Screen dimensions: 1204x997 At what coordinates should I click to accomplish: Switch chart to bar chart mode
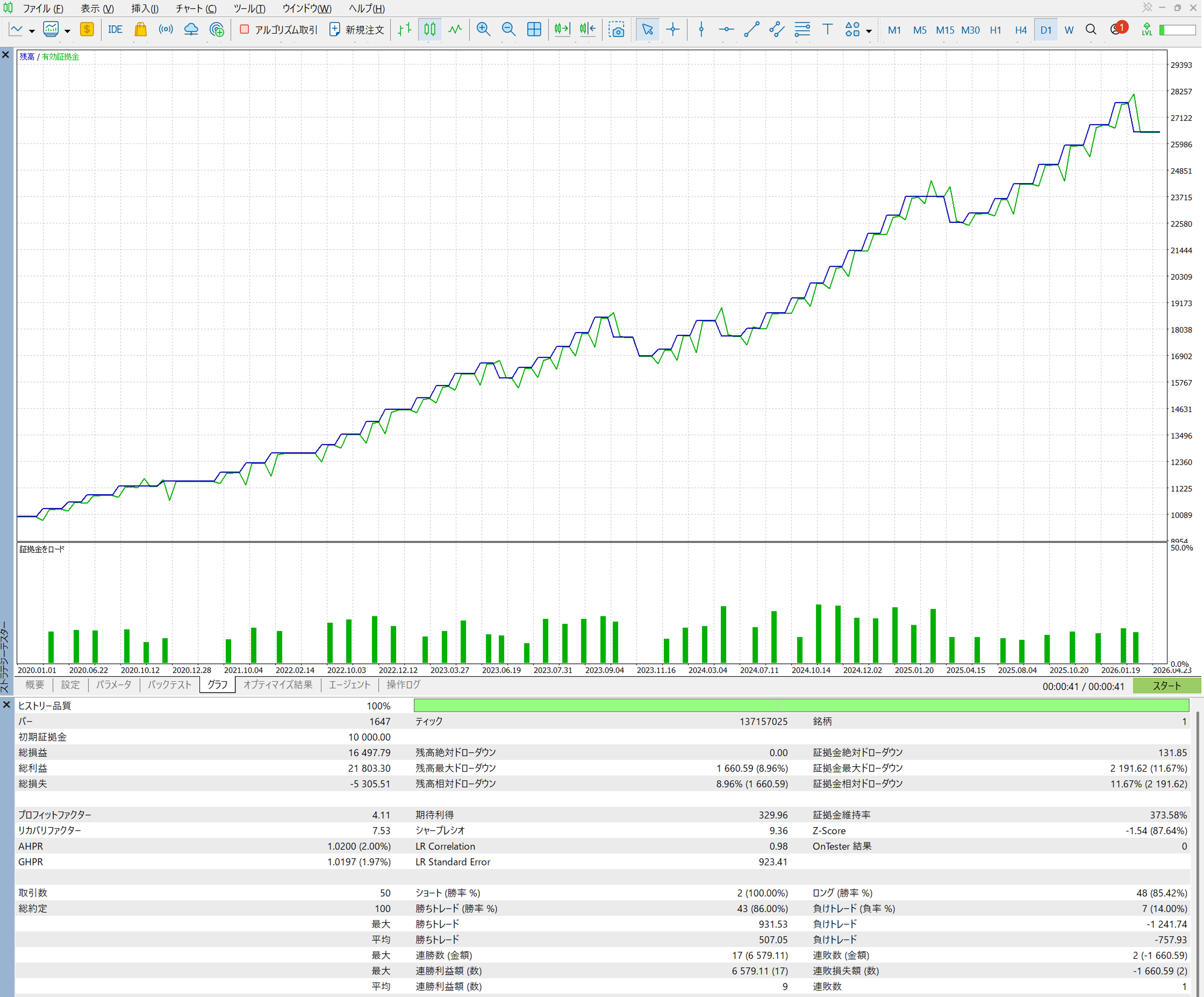(x=405, y=29)
